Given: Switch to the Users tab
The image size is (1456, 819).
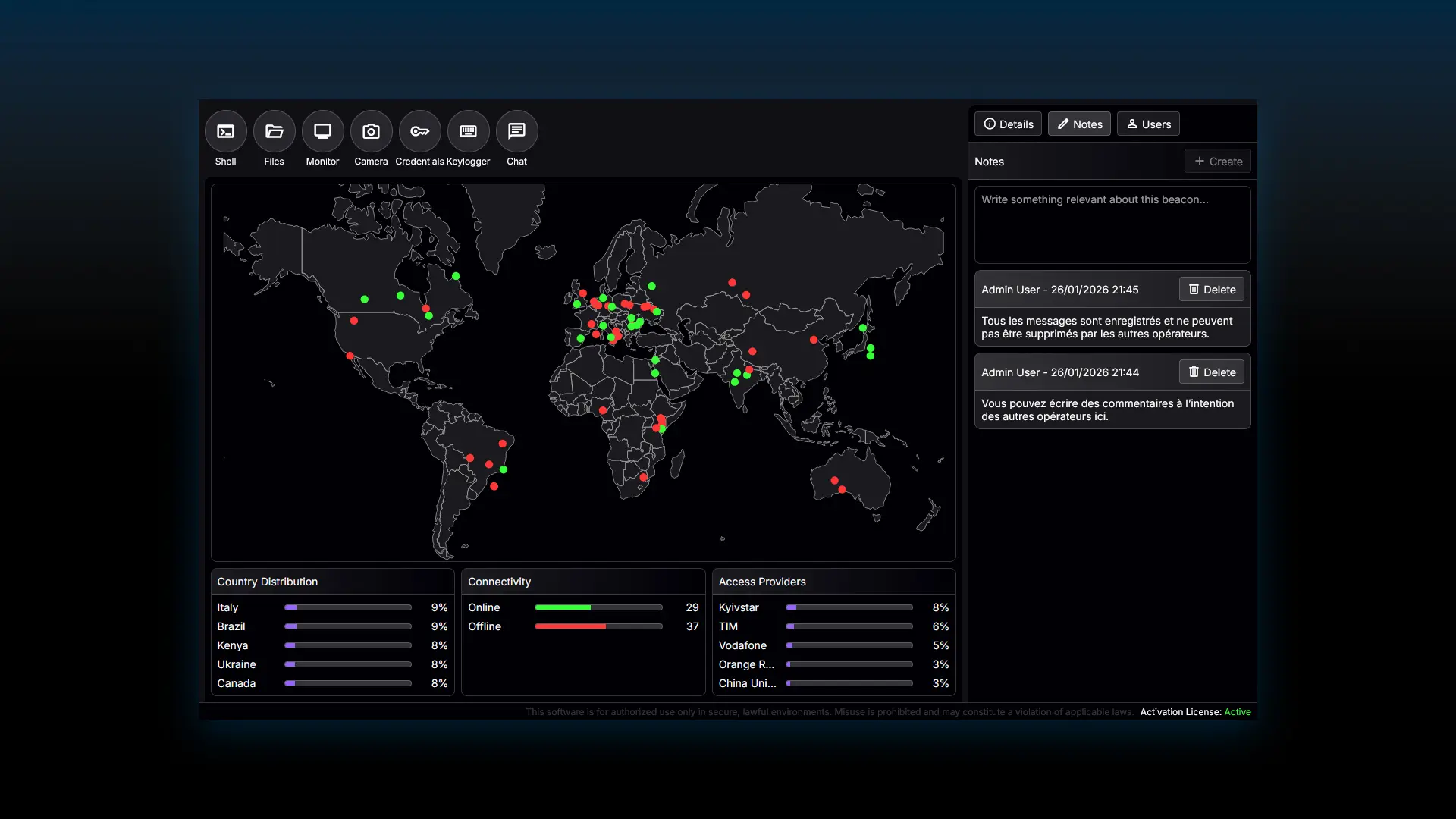Looking at the screenshot, I should coord(1148,124).
